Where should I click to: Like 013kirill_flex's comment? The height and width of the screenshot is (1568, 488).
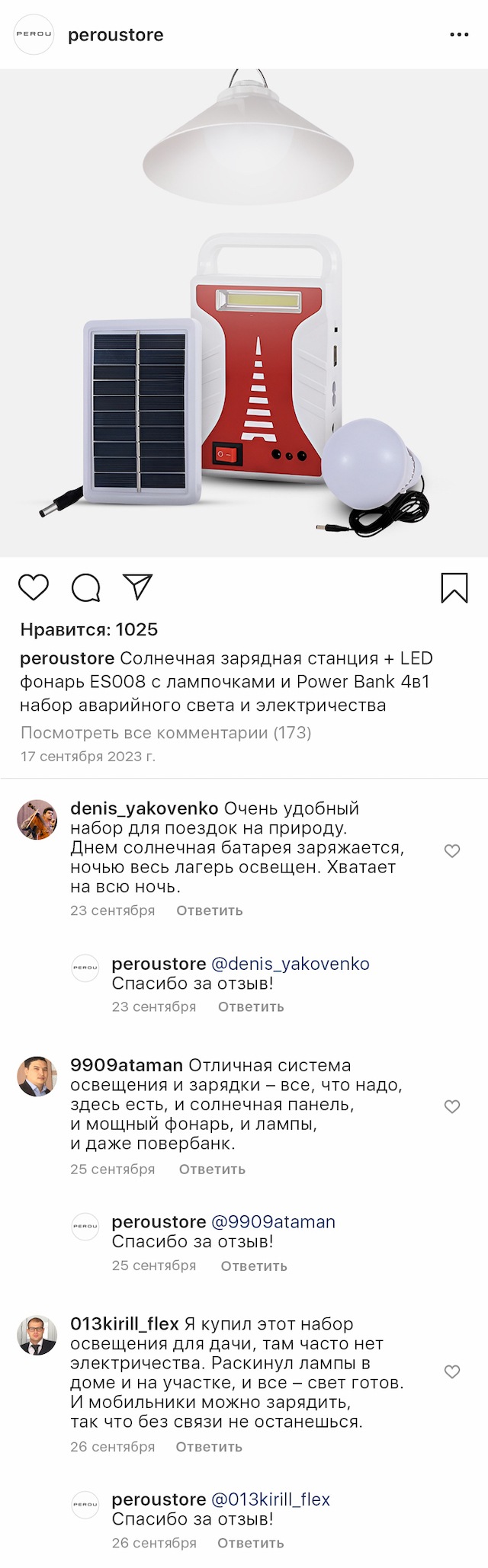tap(452, 1371)
